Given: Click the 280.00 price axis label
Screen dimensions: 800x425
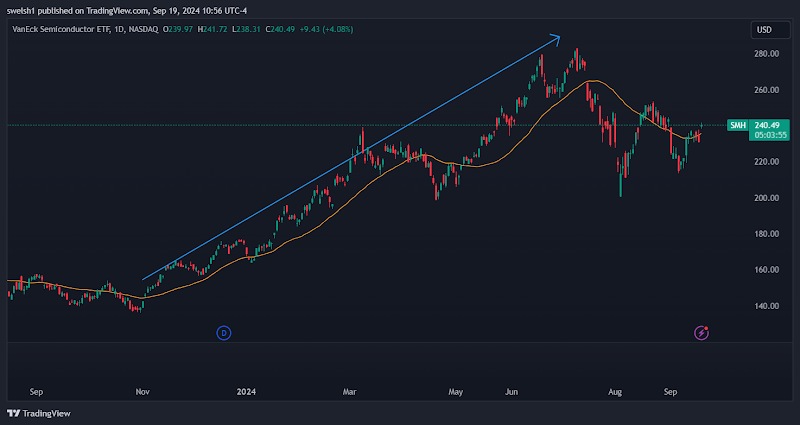Looking at the screenshot, I should click(x=766, y=54).
